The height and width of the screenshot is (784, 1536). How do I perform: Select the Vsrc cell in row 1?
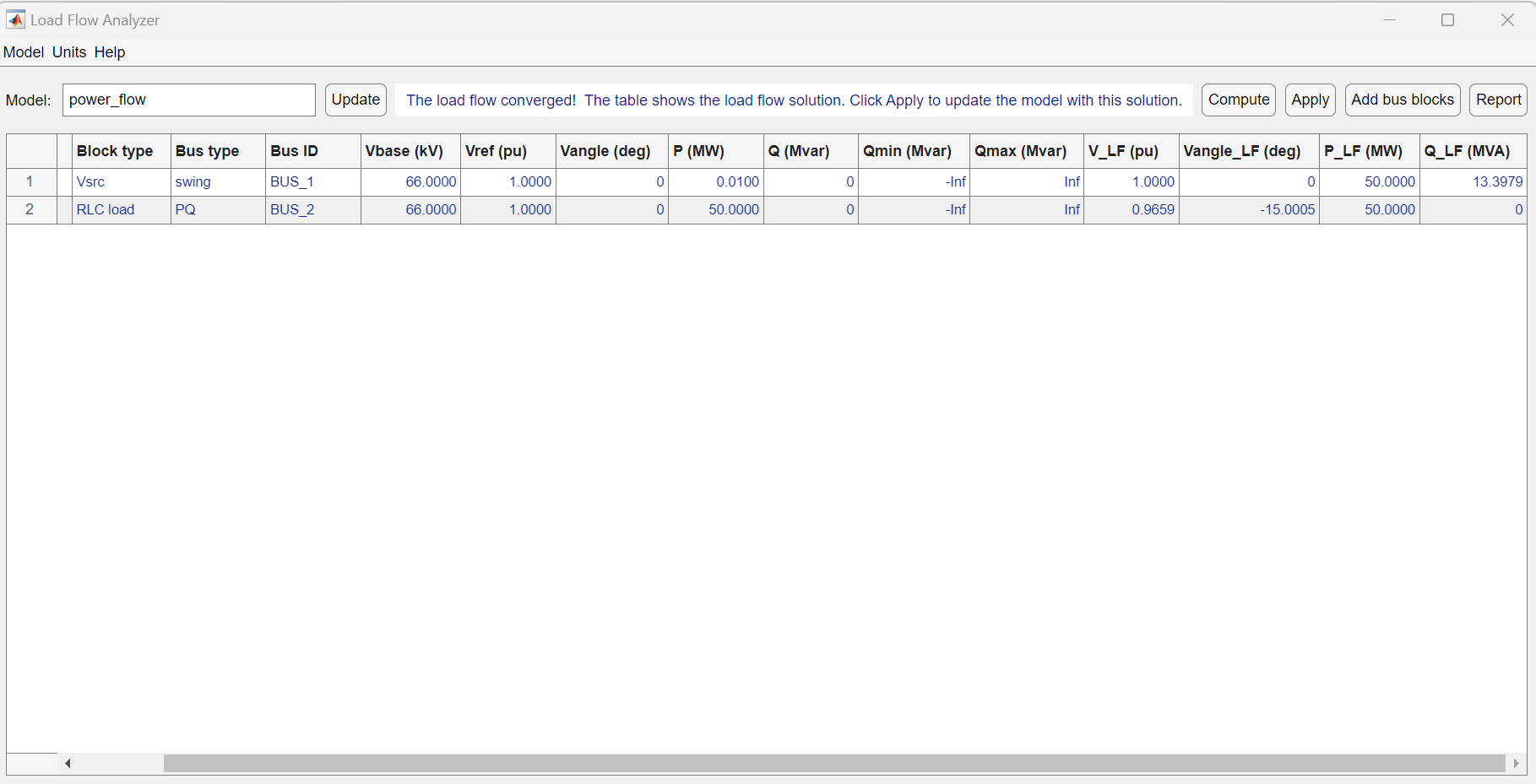point(90,181)
